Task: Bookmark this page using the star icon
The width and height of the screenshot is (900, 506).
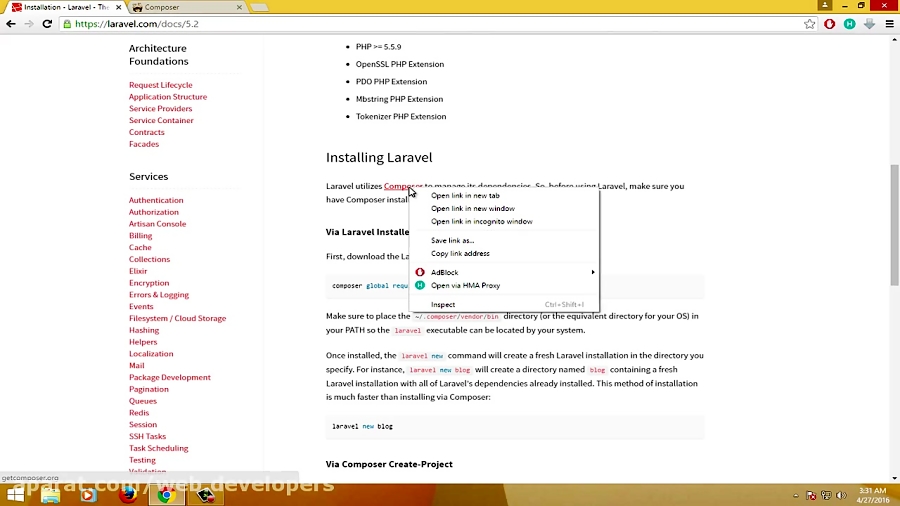Action: click(810, 24)
